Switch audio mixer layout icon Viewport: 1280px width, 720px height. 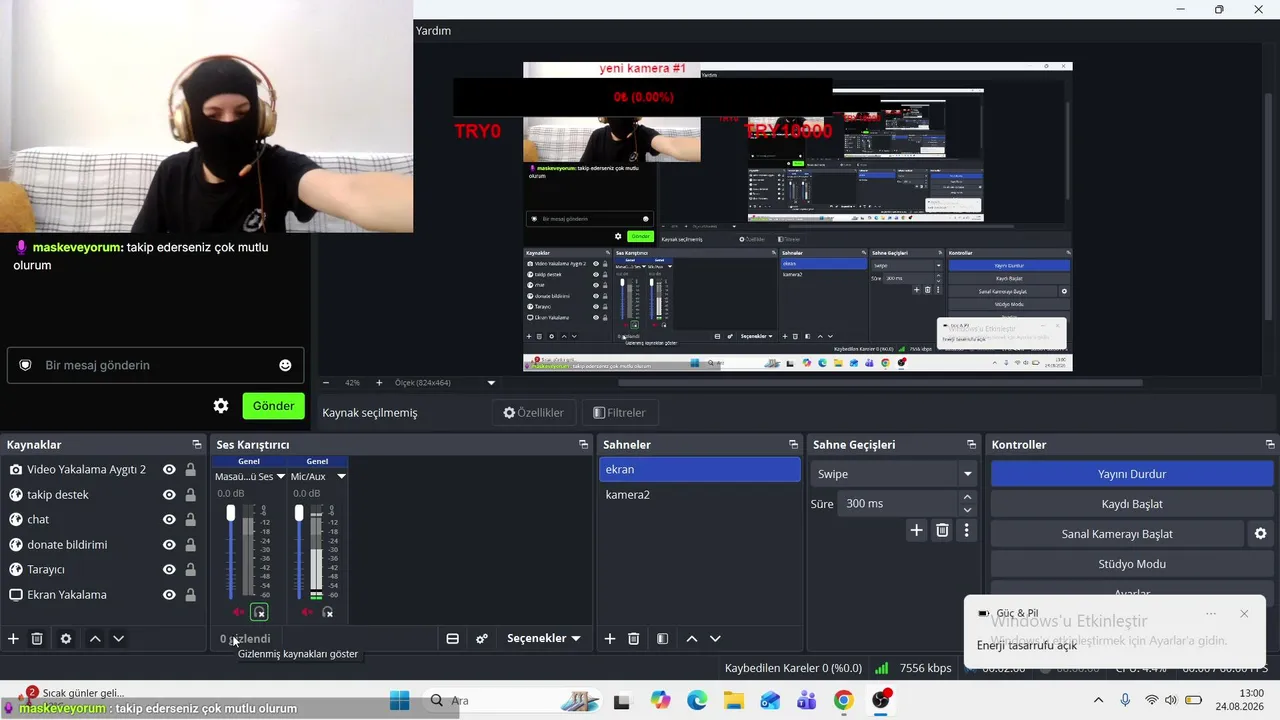[452, 639]
